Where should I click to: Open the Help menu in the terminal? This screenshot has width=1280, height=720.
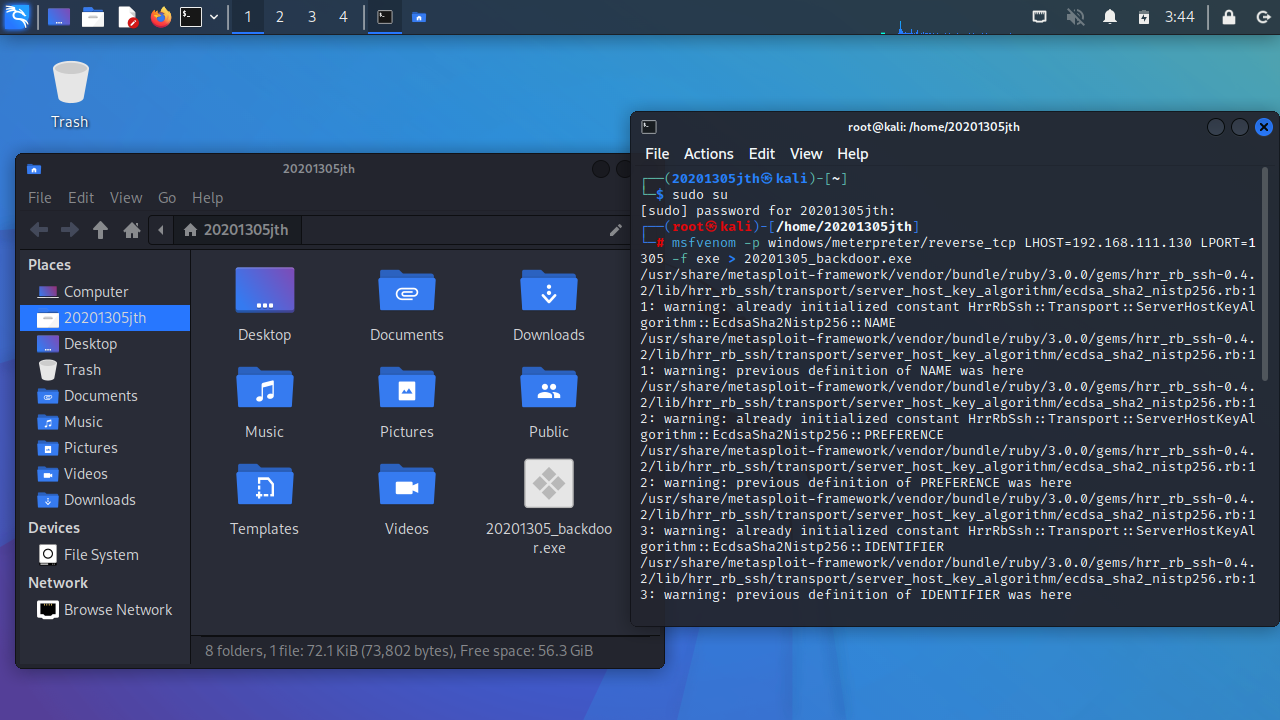[x=853, y=154]
